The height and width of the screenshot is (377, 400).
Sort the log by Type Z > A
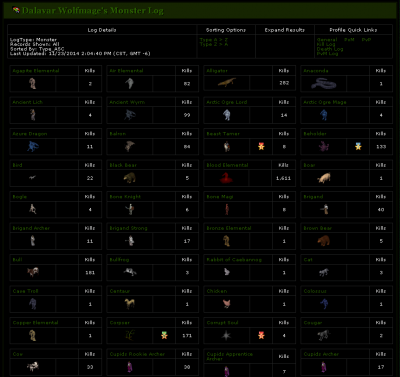click(x=214, y=44)
